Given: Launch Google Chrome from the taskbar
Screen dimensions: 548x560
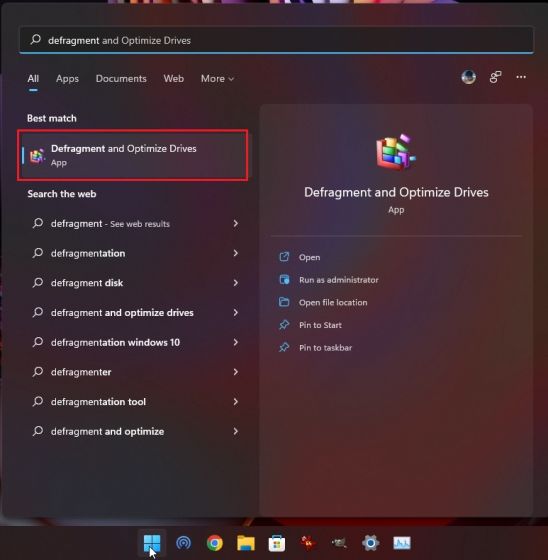Looking at the screenshot, I should click(215, 543).
